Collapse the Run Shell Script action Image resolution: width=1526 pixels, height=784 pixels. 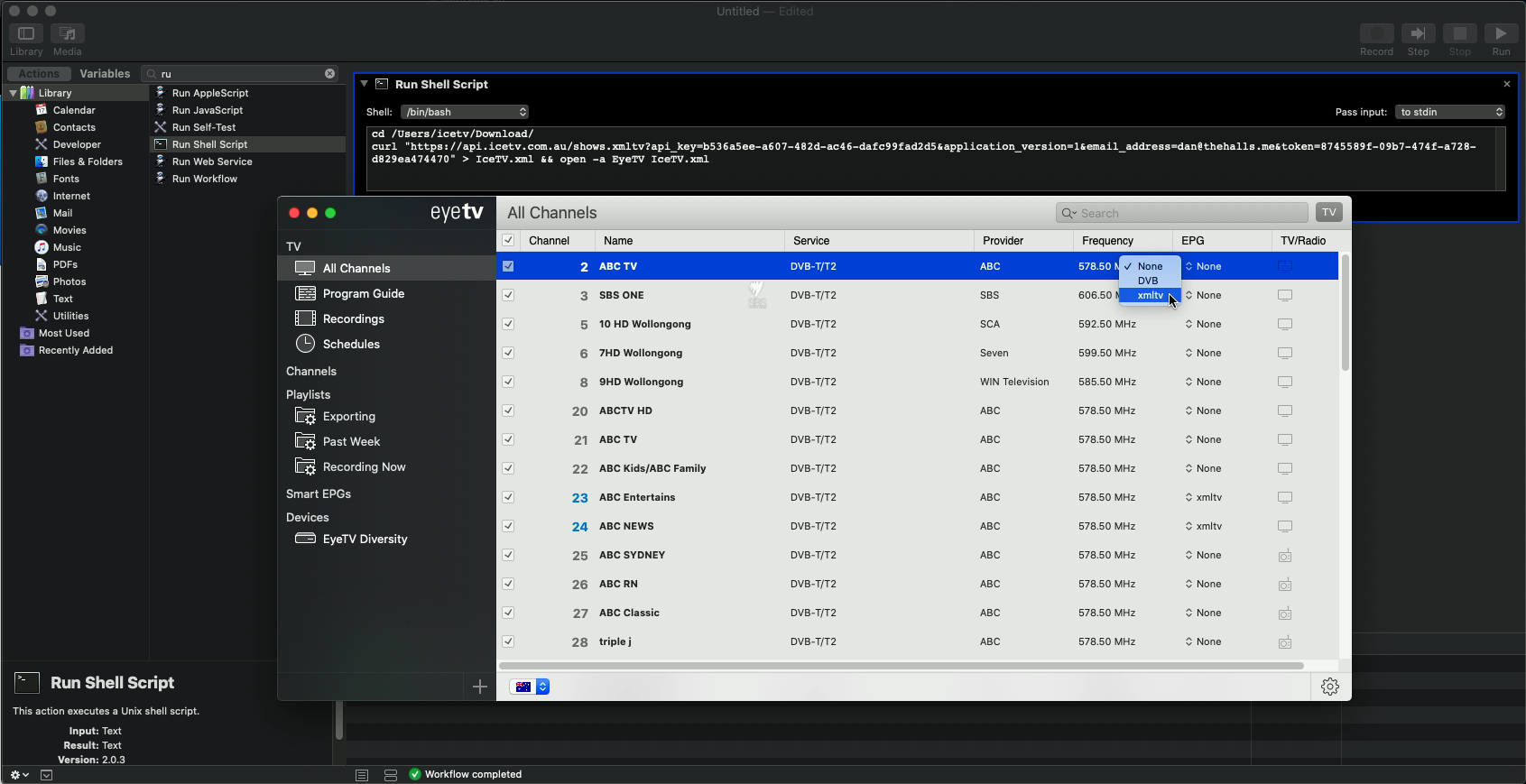pos(364,84)
